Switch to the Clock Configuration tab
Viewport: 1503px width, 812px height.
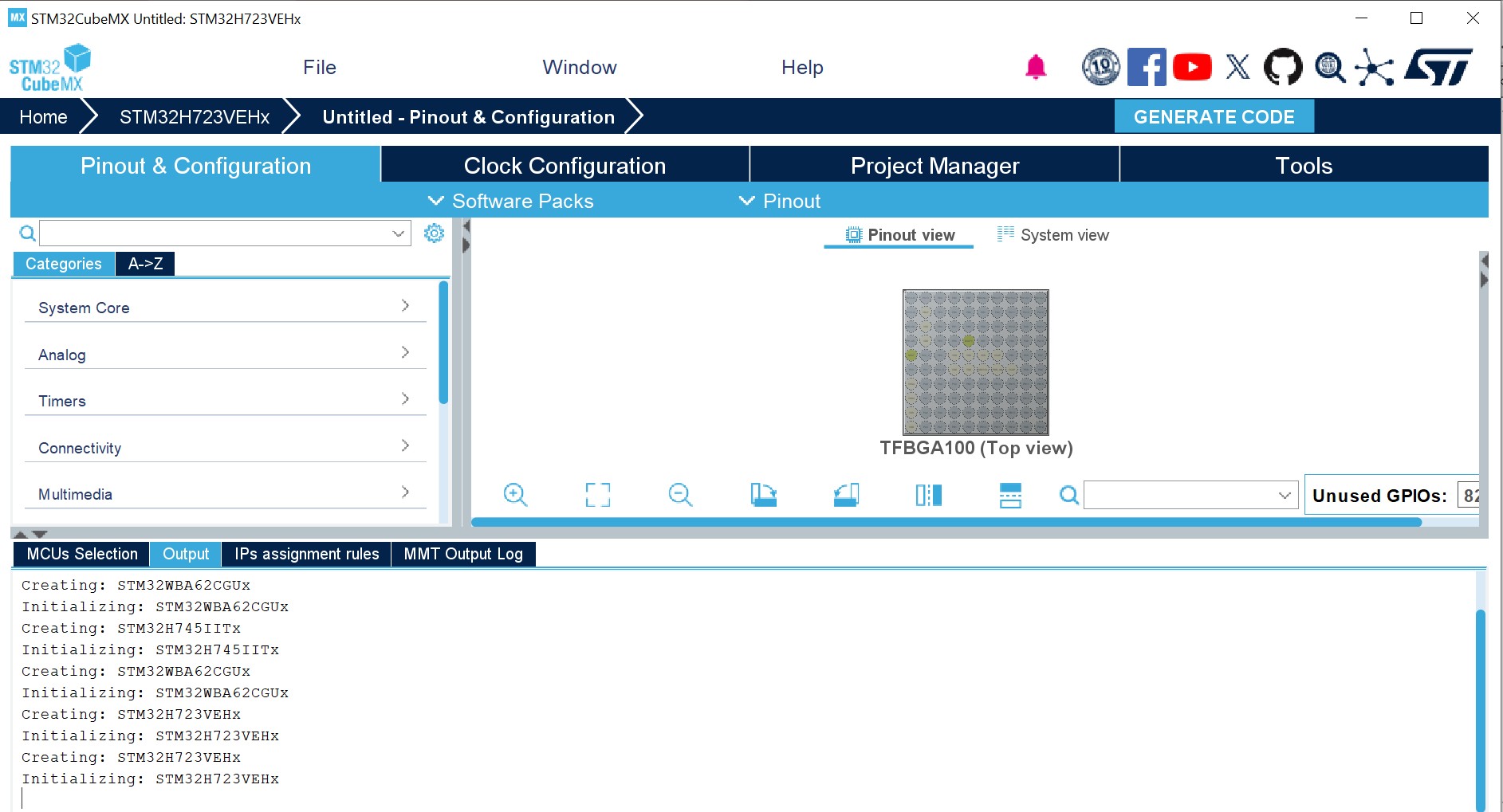[565, 165]
